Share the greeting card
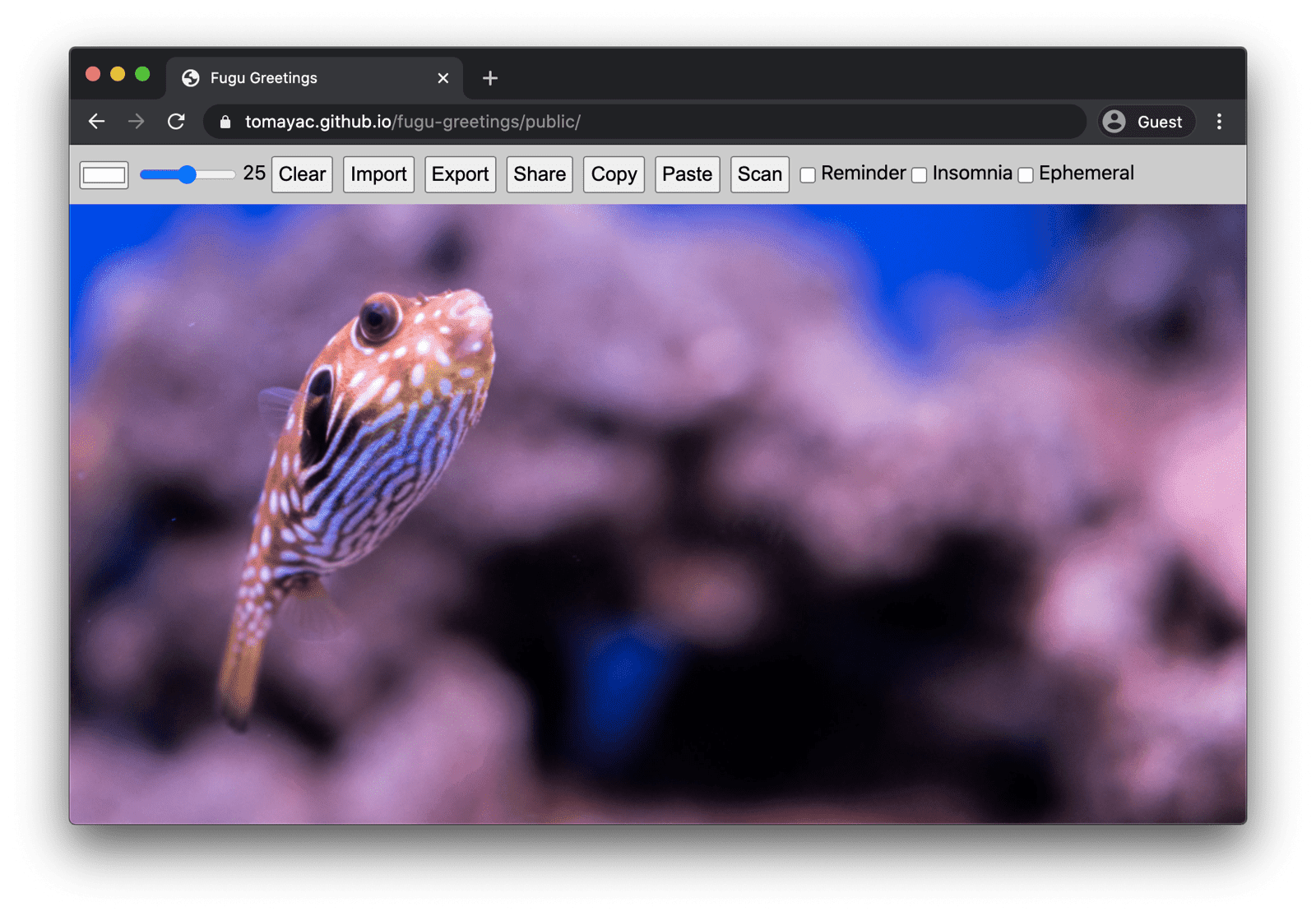The width and height of the screenshot is (1316, 916). coord(539,174)
